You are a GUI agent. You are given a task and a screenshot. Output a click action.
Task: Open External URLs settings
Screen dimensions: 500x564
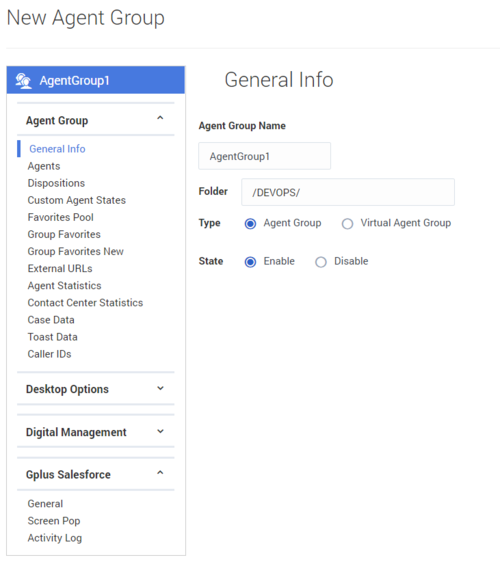coord(60,269)
